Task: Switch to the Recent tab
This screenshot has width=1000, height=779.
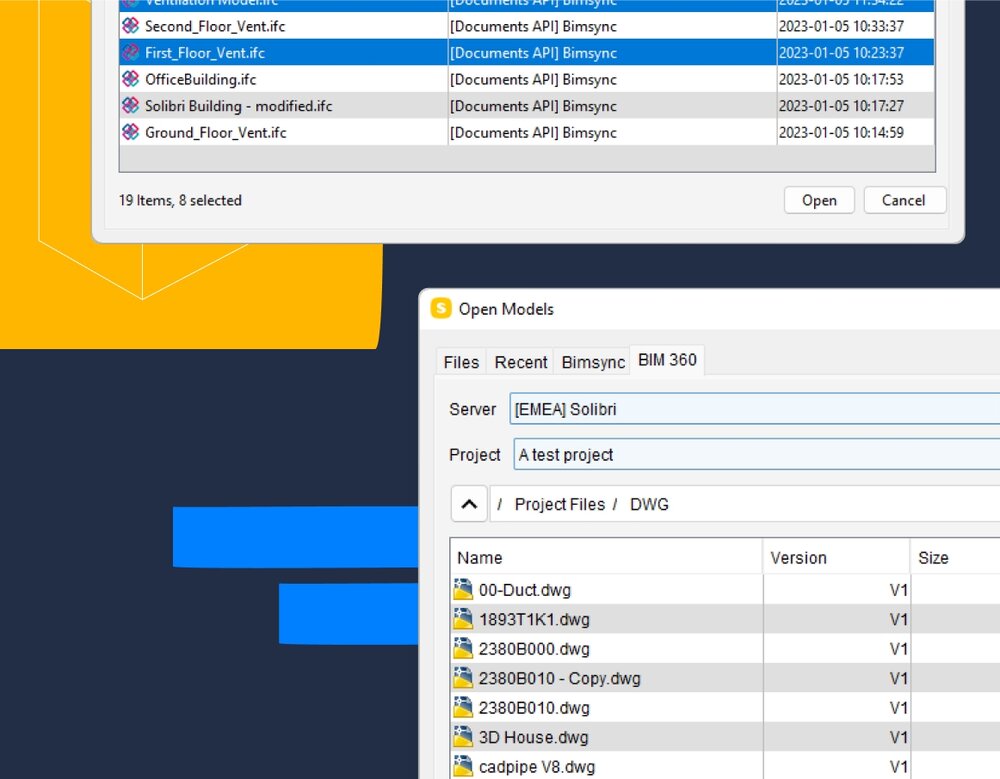Action: (520, 362)
